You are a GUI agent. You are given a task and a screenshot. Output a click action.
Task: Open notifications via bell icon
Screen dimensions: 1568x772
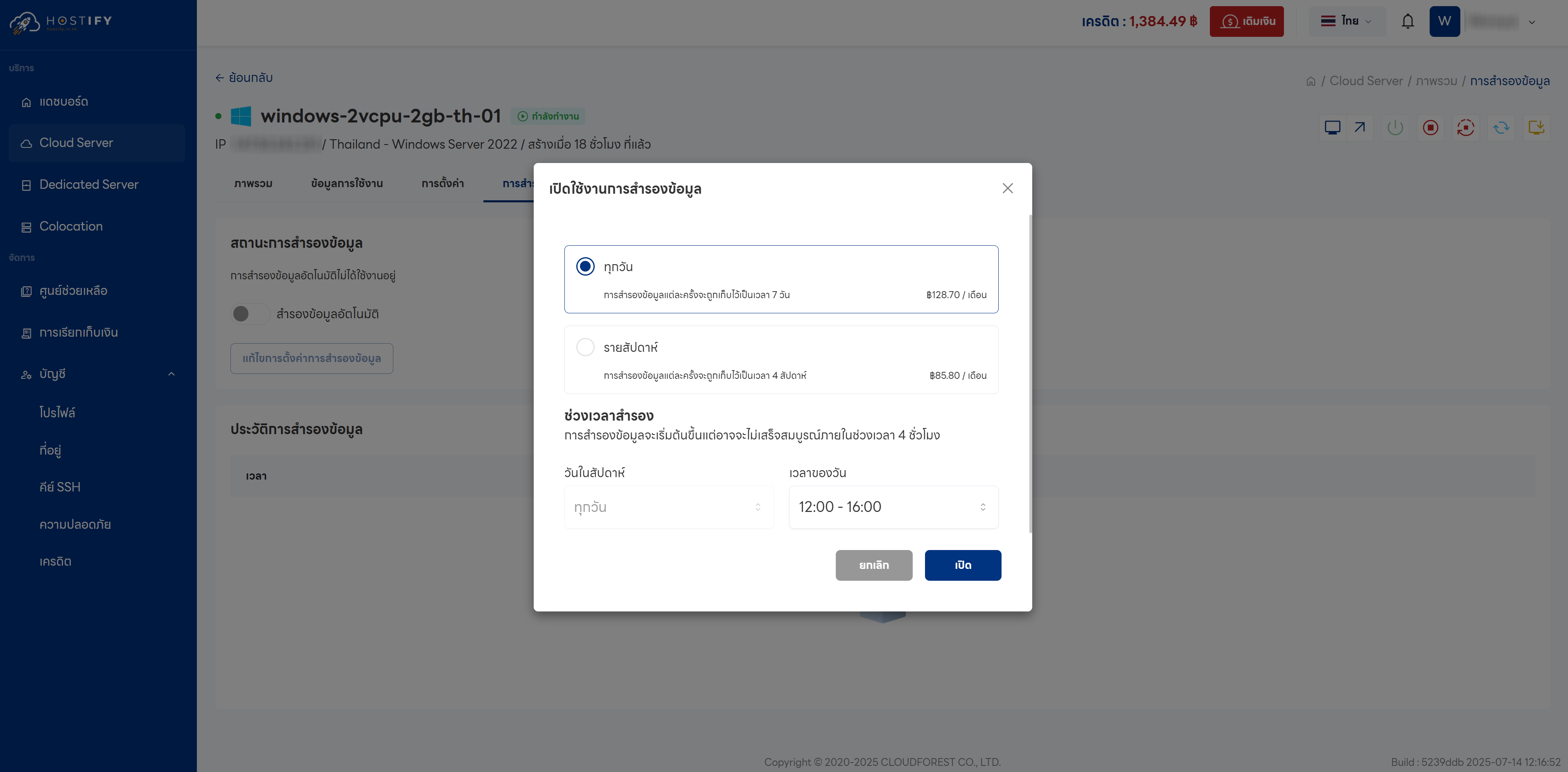(1408, 21)
